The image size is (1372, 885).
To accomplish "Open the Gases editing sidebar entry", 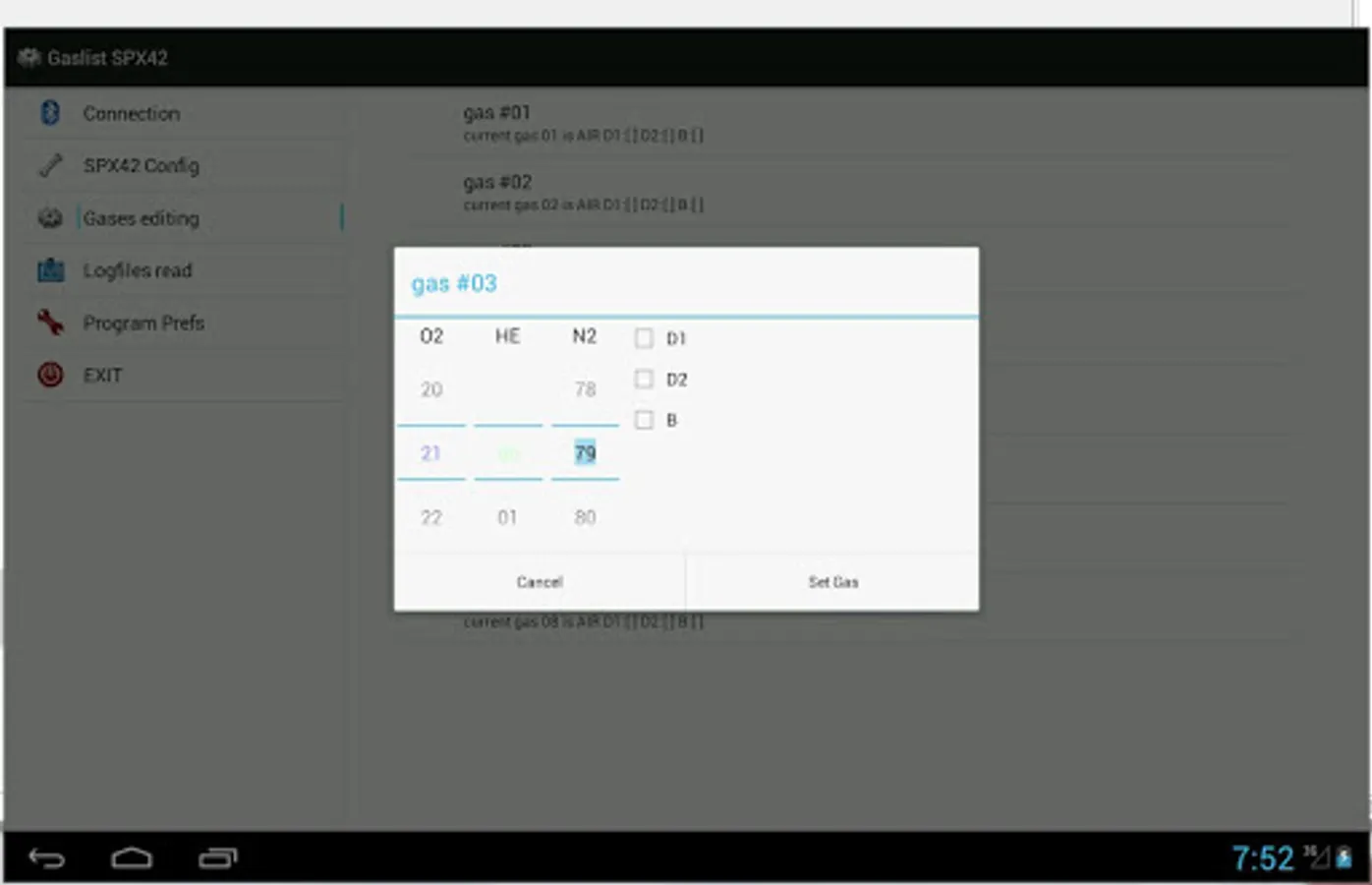I will pyautogui.click(x=143, y=217).
